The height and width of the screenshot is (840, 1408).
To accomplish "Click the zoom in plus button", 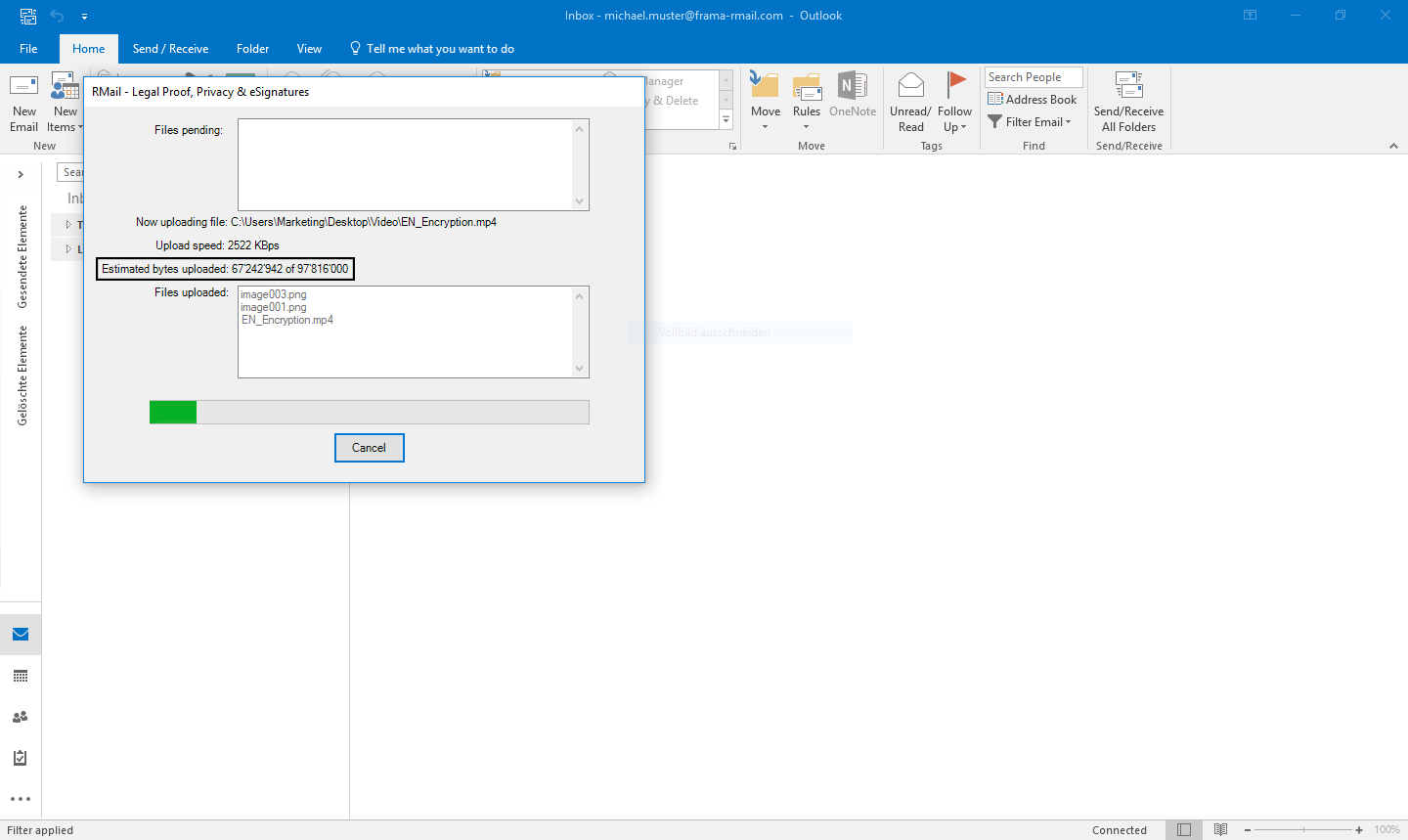I will point(1359,830).
